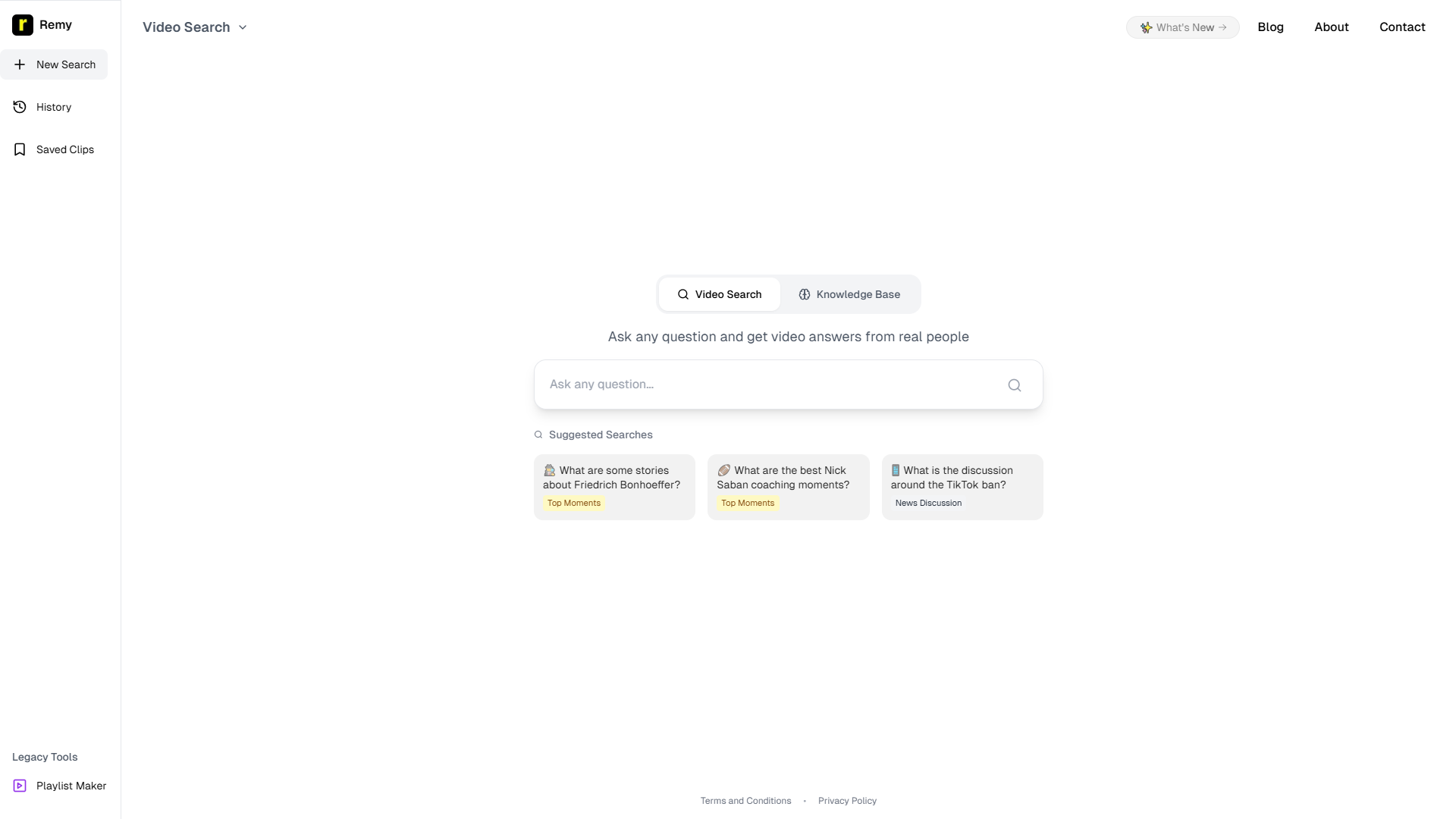Select the Video Search tab
This screenshot has width=1456, height=819.
(718, 294)
